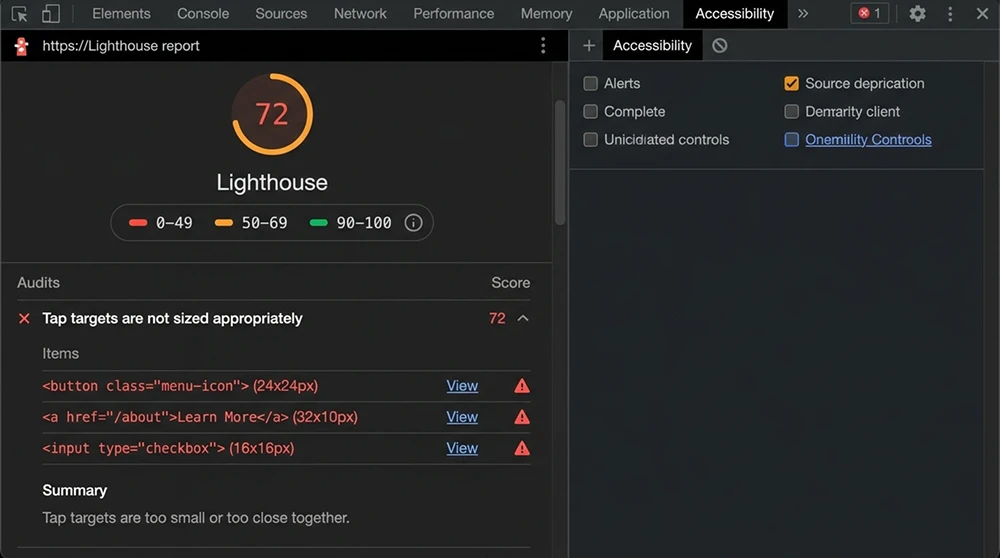1000x558 pixels.
Task: Select the a href="/about" Learn More code item
Action: pyautogui.click(x=200, y=417)
